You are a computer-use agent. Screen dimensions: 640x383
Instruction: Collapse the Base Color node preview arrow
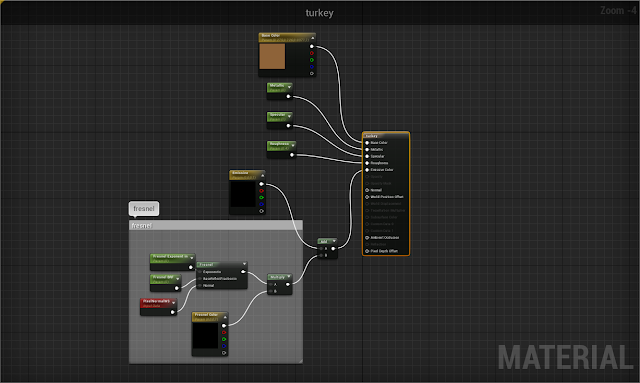point(313,38)
